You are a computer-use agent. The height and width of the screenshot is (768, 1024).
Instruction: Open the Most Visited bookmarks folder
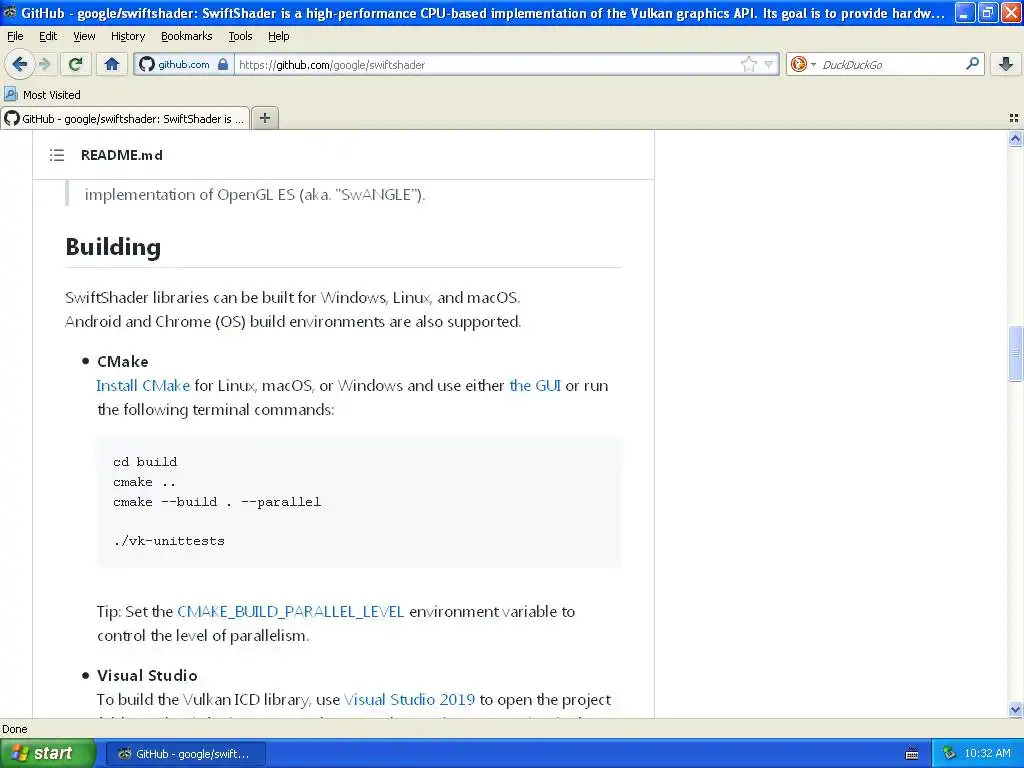[42, 95]
